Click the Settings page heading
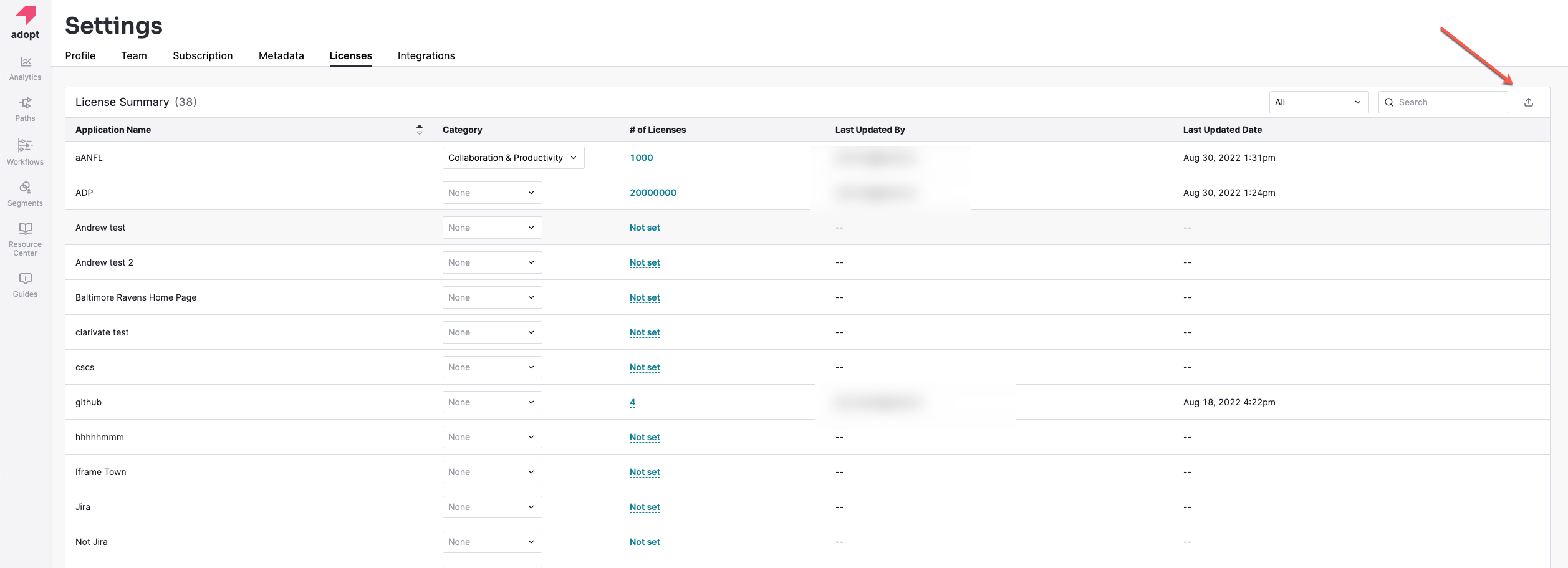This screenshot has height=568, width=1568. 113,26
